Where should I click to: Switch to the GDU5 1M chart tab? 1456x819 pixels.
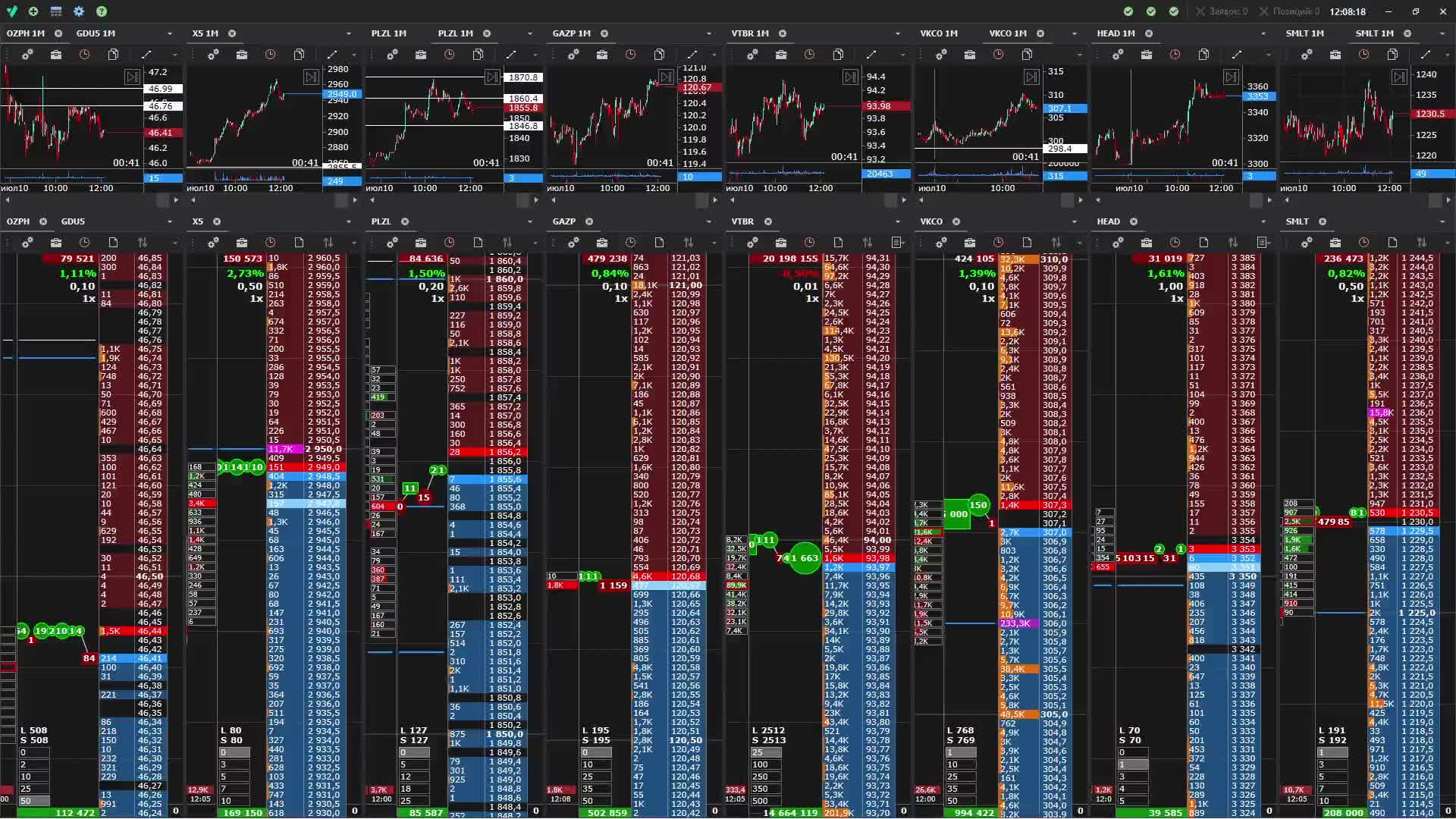(x=96, y=33)
